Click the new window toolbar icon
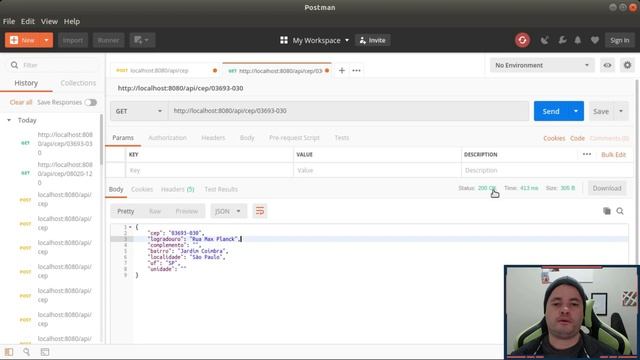The height and width of the screenshot is (360, 640). click(x=142, y=40)
